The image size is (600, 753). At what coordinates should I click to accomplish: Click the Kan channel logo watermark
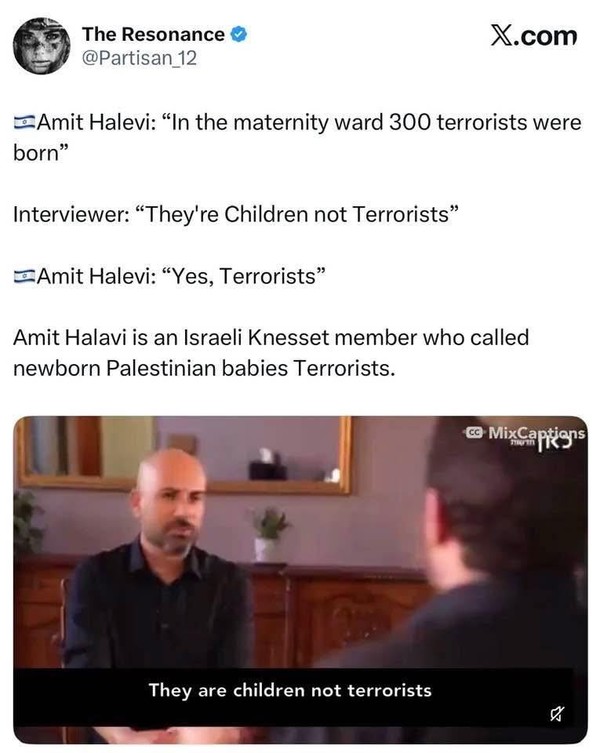point(551,444)
